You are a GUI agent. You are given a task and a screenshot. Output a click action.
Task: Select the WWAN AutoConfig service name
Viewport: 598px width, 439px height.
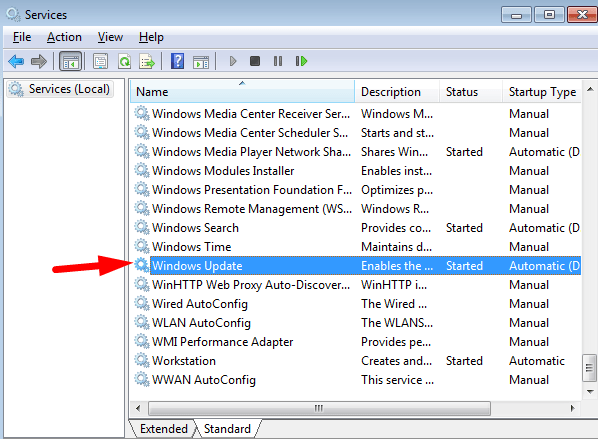click(x=204, y=380)
